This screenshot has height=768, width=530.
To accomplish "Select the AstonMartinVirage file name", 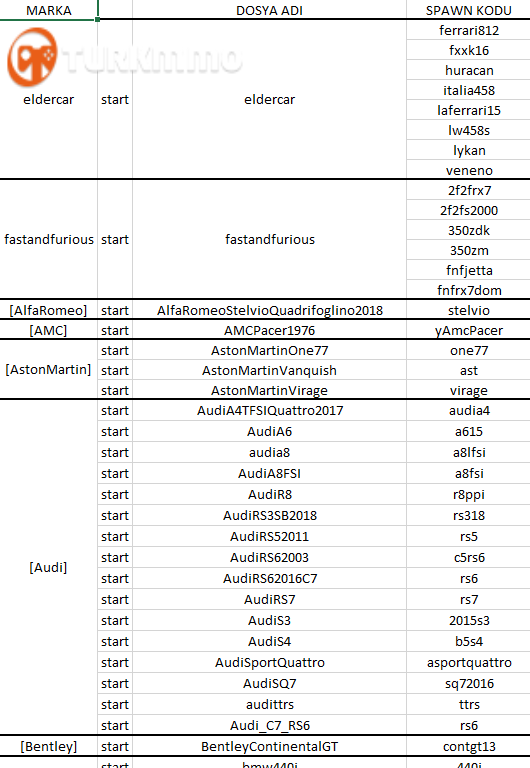I will point(269,390).
